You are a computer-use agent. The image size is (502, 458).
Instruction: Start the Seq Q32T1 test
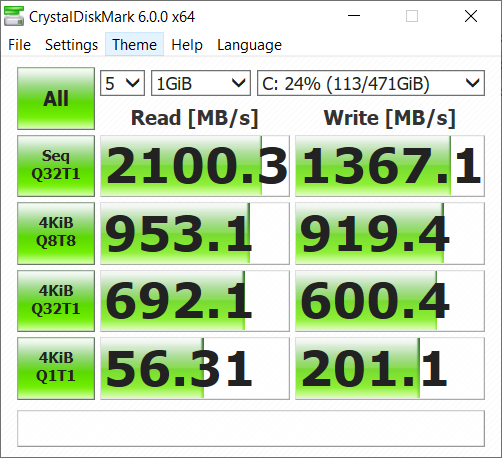click(x=56, y=166)
